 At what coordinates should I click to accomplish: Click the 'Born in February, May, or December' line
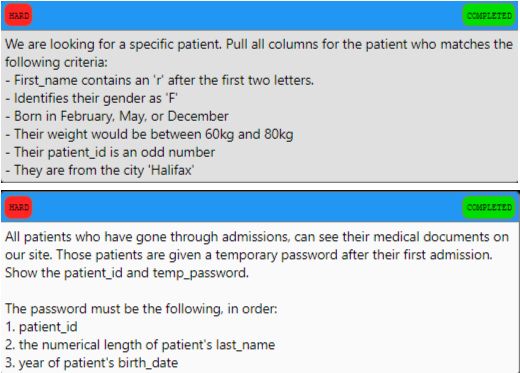coord(117,116)
